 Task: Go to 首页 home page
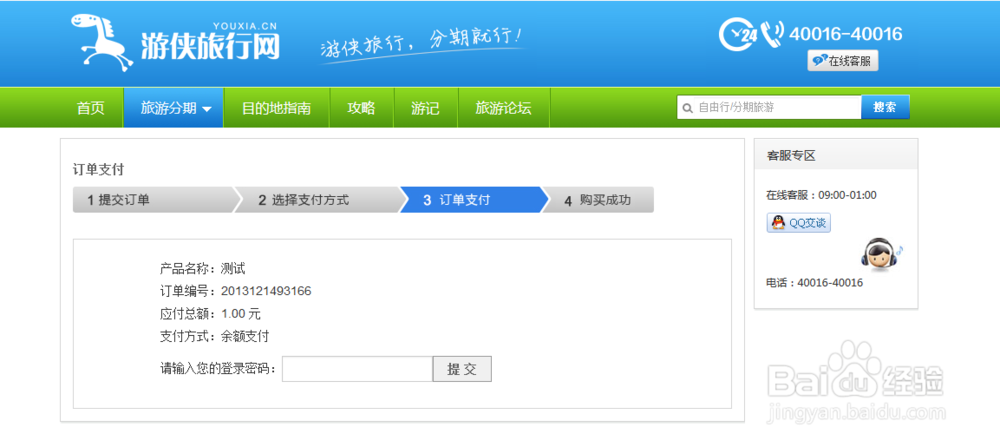click(91, 108)
